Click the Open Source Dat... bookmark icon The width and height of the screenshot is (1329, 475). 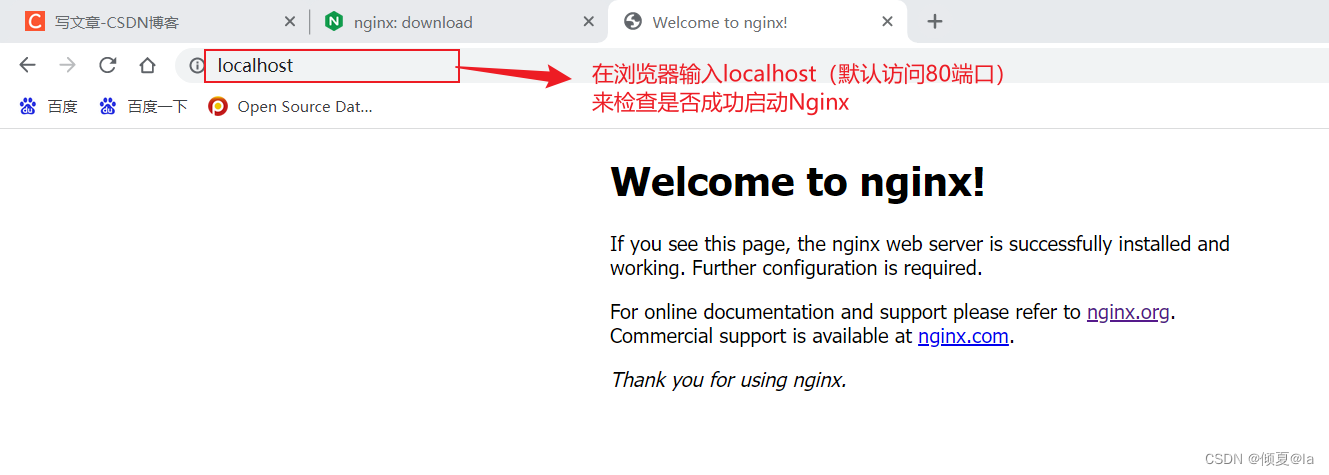pyautogui.click(x=217, y=106)
